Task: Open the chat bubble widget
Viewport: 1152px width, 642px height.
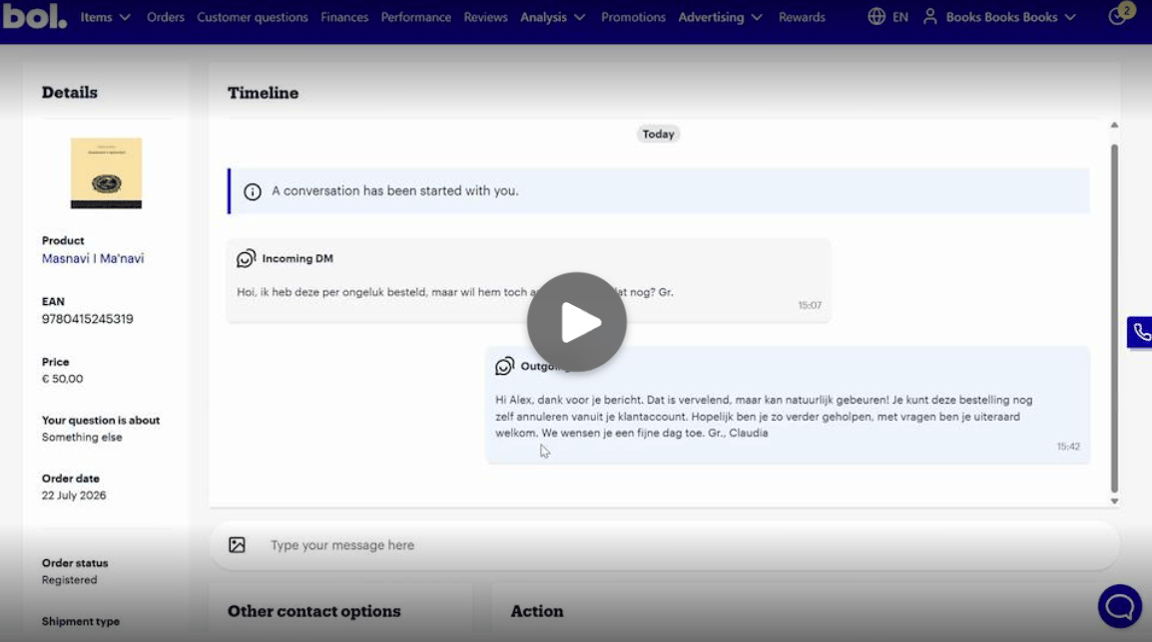Action: pyautogui.click(x=1120, y=607)
